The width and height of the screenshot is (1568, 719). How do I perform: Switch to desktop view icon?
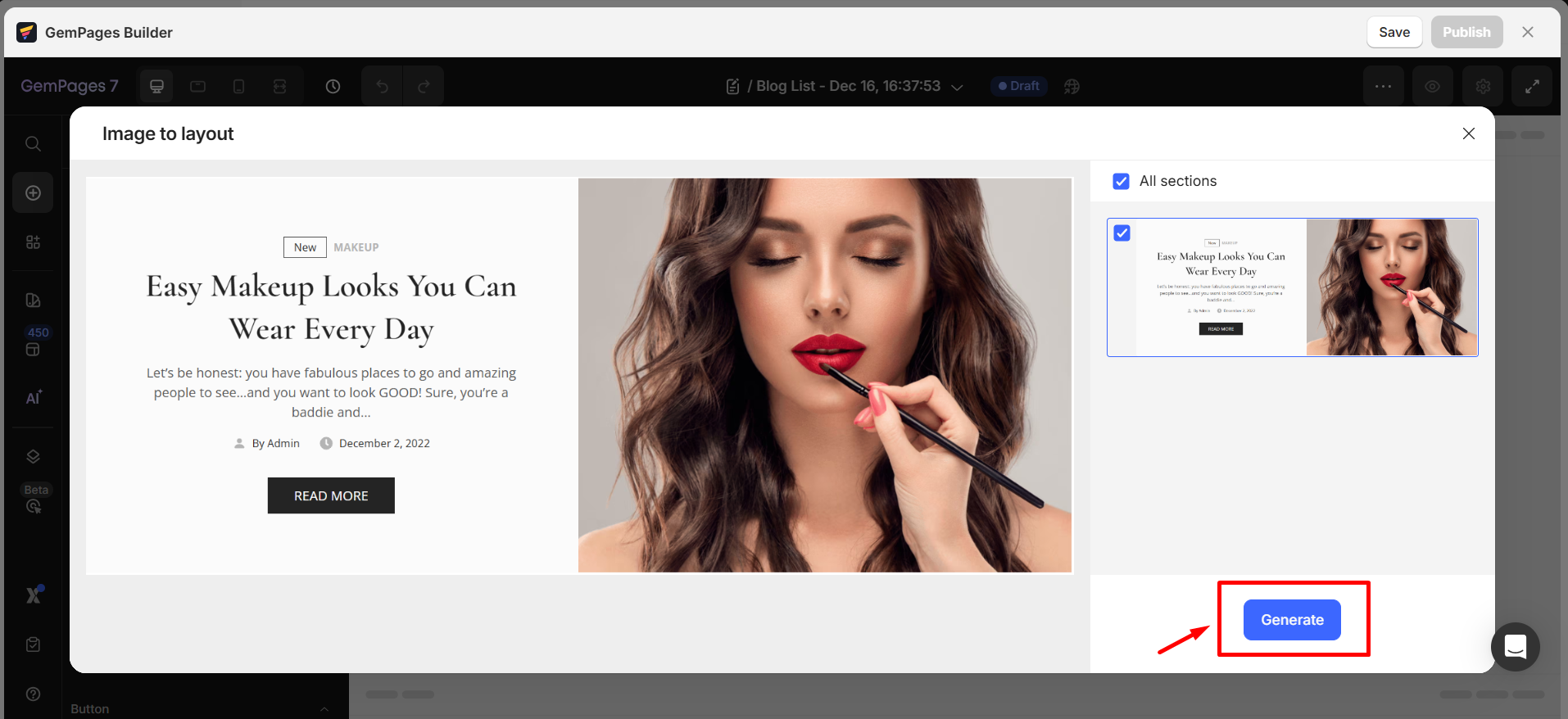point(156,86)
